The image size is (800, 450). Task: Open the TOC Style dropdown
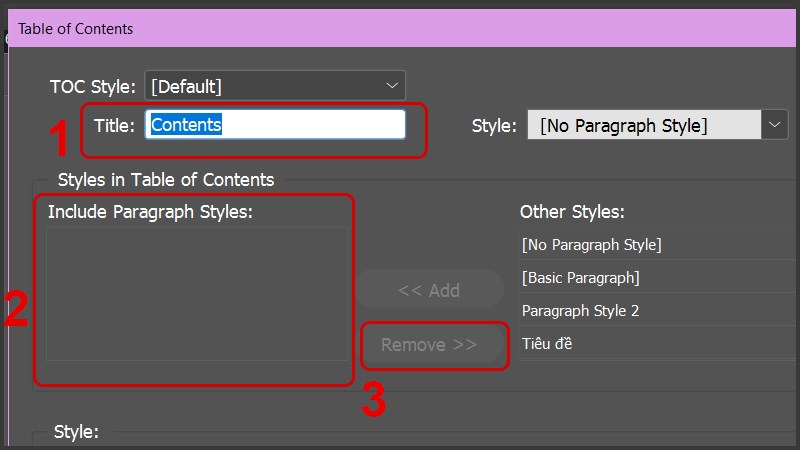(275, 86)
